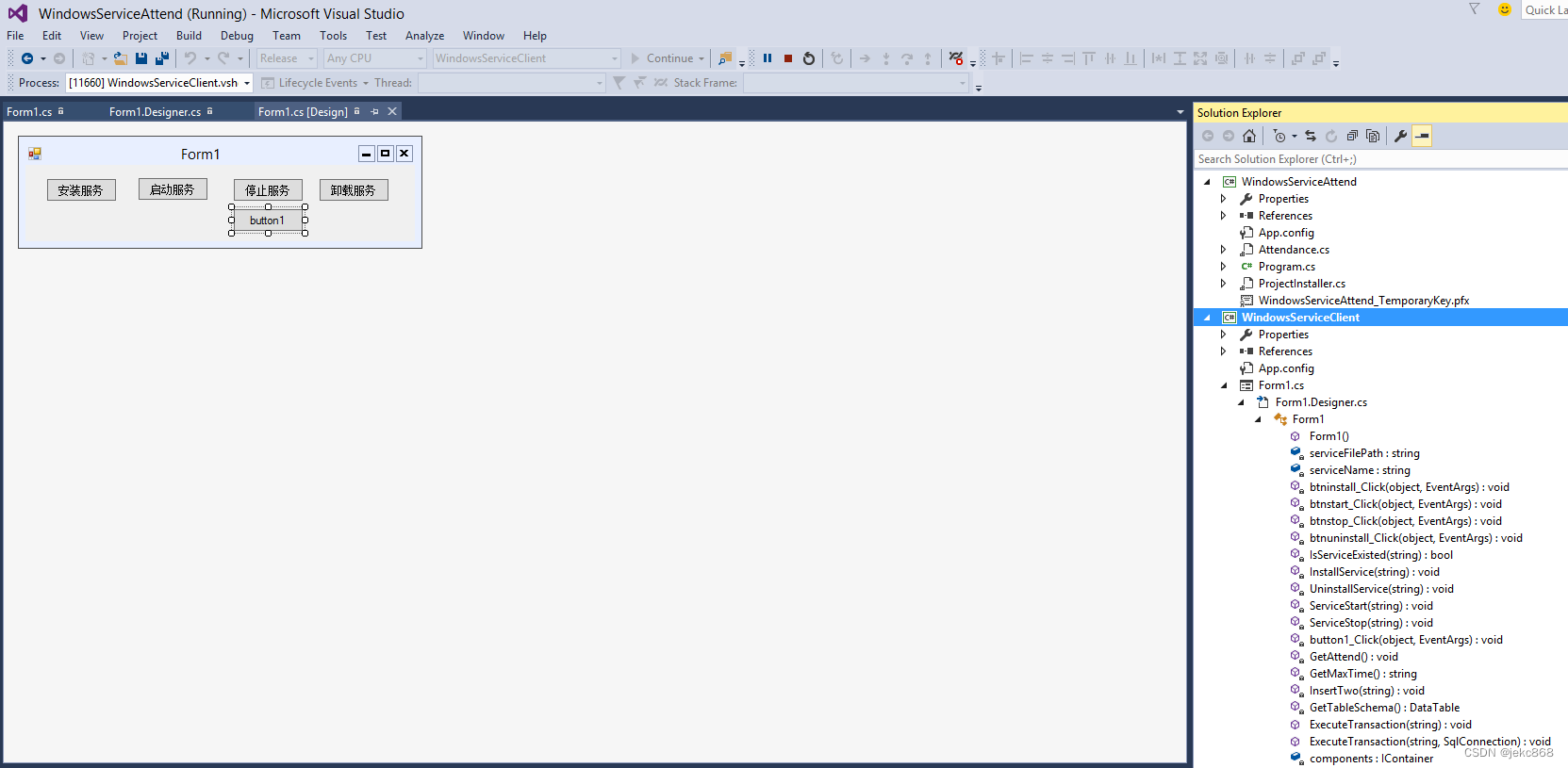1568x768 pixels.
Task: Click the Step Over arrow icon
Action: tap(907, 58)
